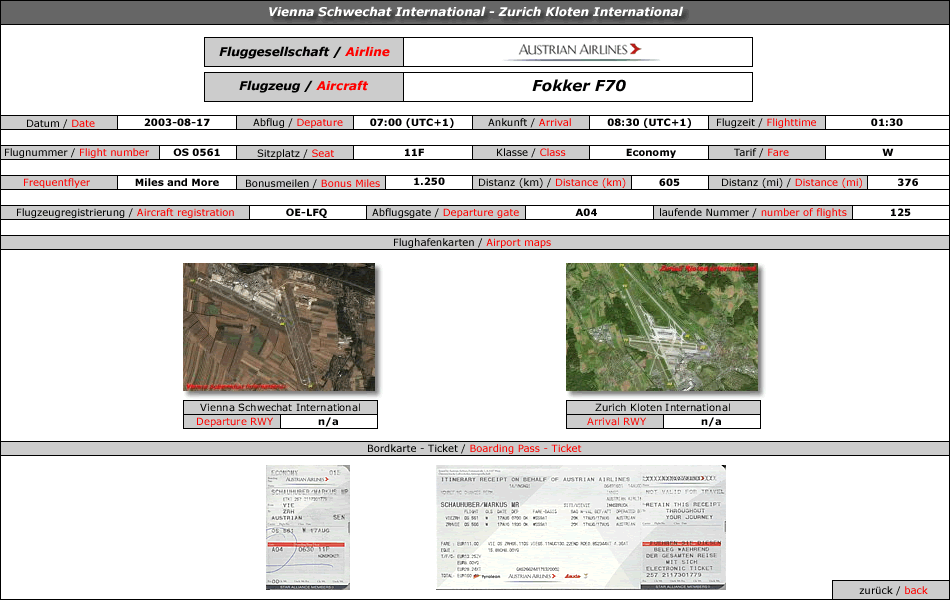
Task: Click the Fokker F70 aircraft name
Action: [578, 86]
